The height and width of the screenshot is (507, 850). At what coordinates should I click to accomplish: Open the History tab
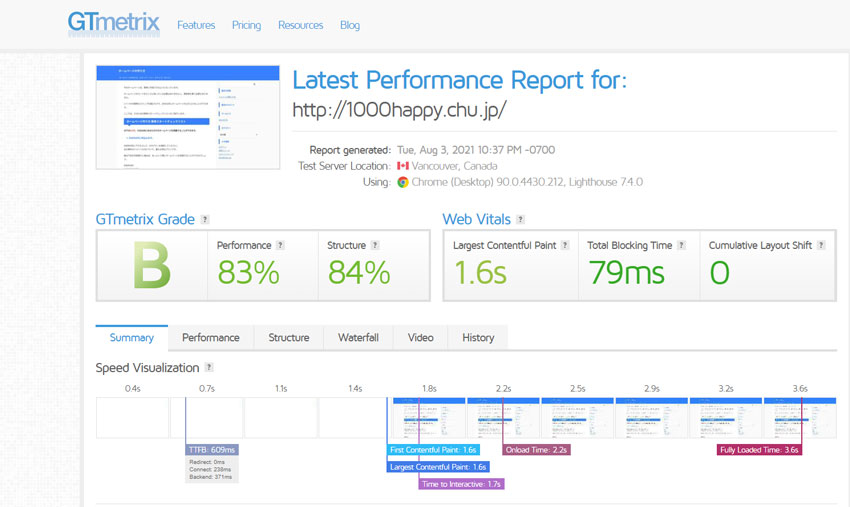478,338
